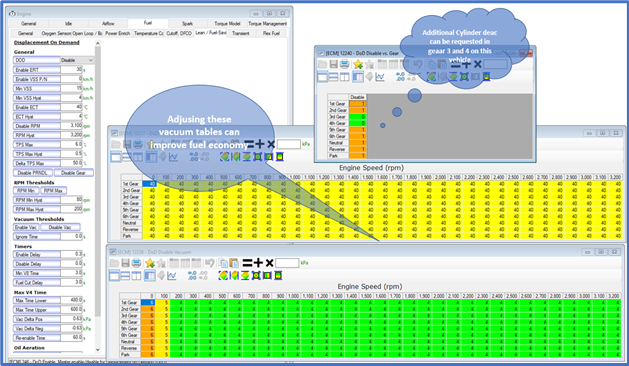Click the print icon in DoD Disable Vacuum toolbar
This screenshot has height=366, width=629.
[136, 263]
